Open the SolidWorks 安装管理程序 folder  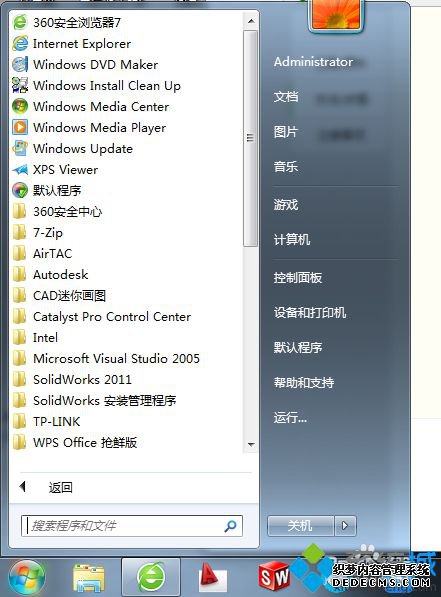coord(94,400)
